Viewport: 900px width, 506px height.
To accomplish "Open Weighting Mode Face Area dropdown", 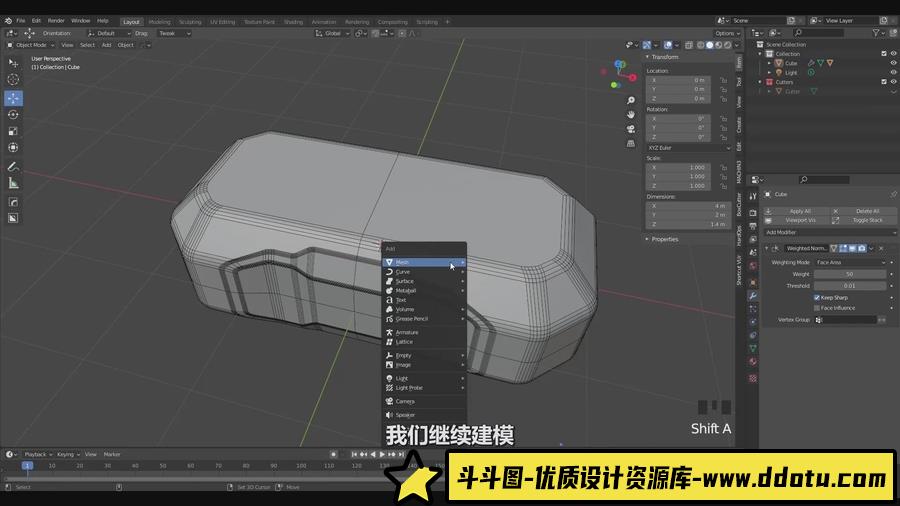I will coord(850,263).
